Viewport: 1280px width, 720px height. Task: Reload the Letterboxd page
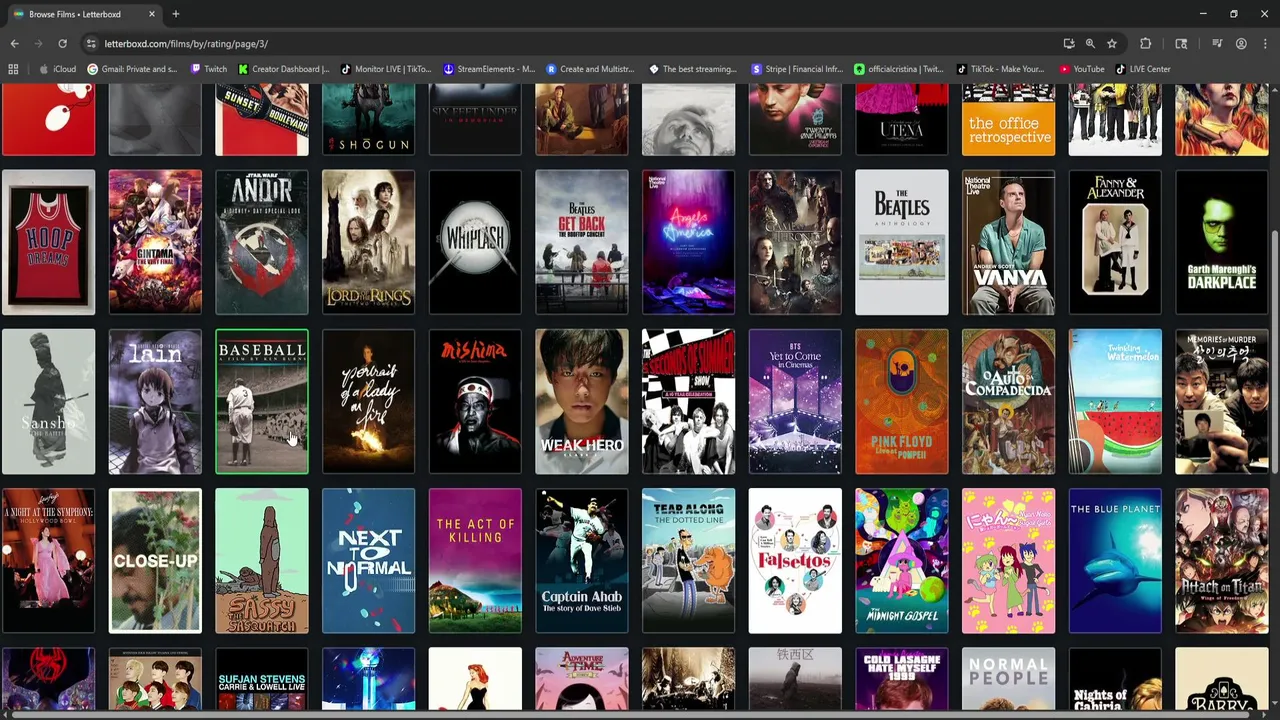(62, 44)
